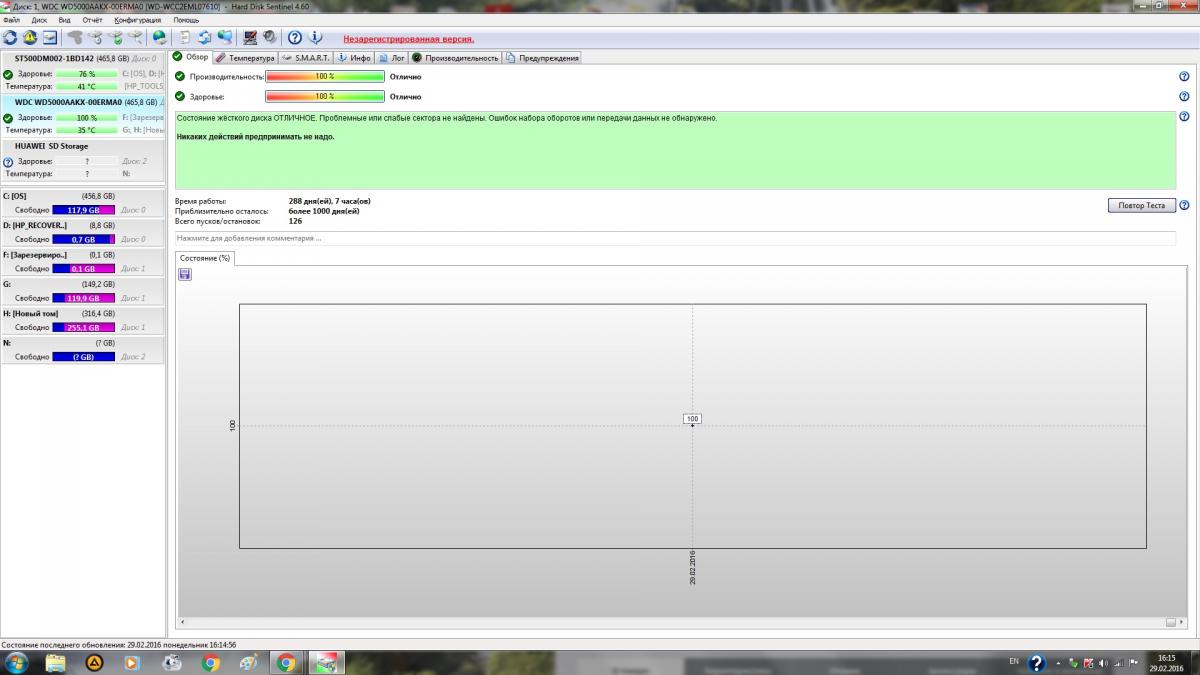Open the Конфигурация menu

click(x=137, y=19)
